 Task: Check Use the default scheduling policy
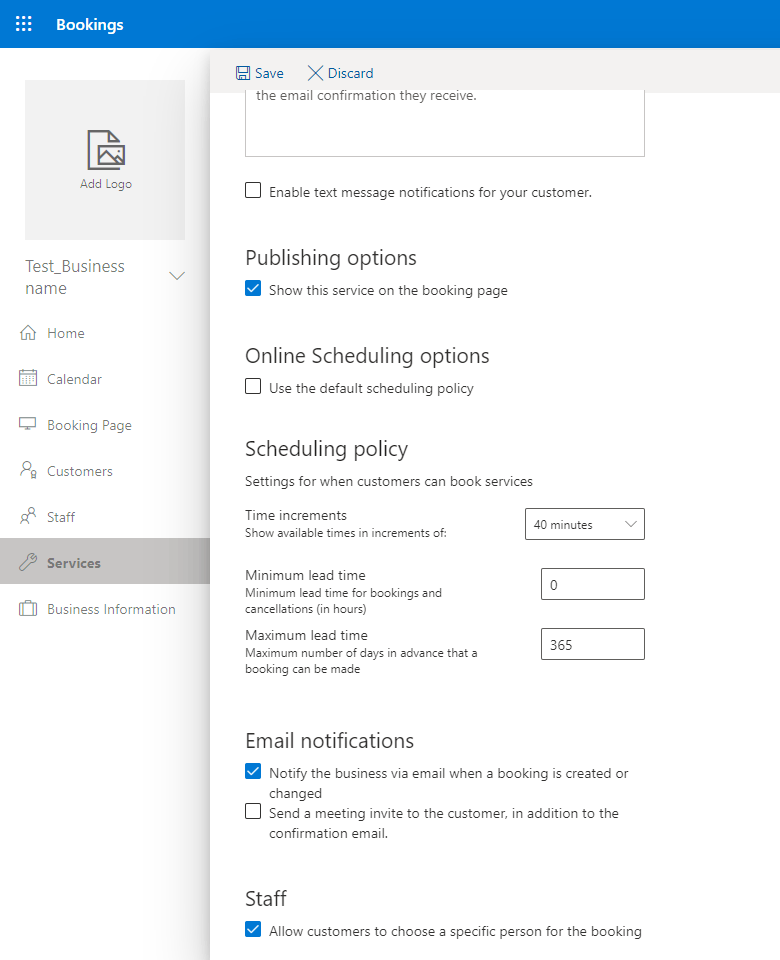pyautogui.click(x=253, y=386)
